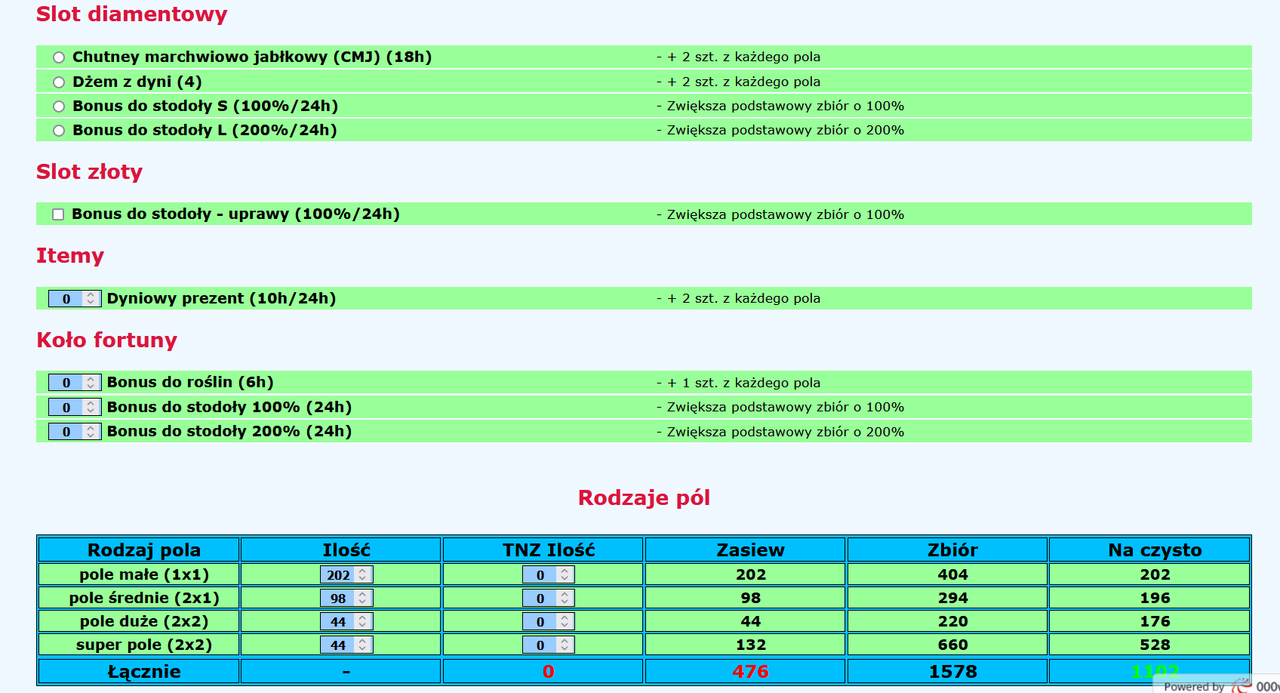Click the Slot diamentowy heading

coord(132,15)
